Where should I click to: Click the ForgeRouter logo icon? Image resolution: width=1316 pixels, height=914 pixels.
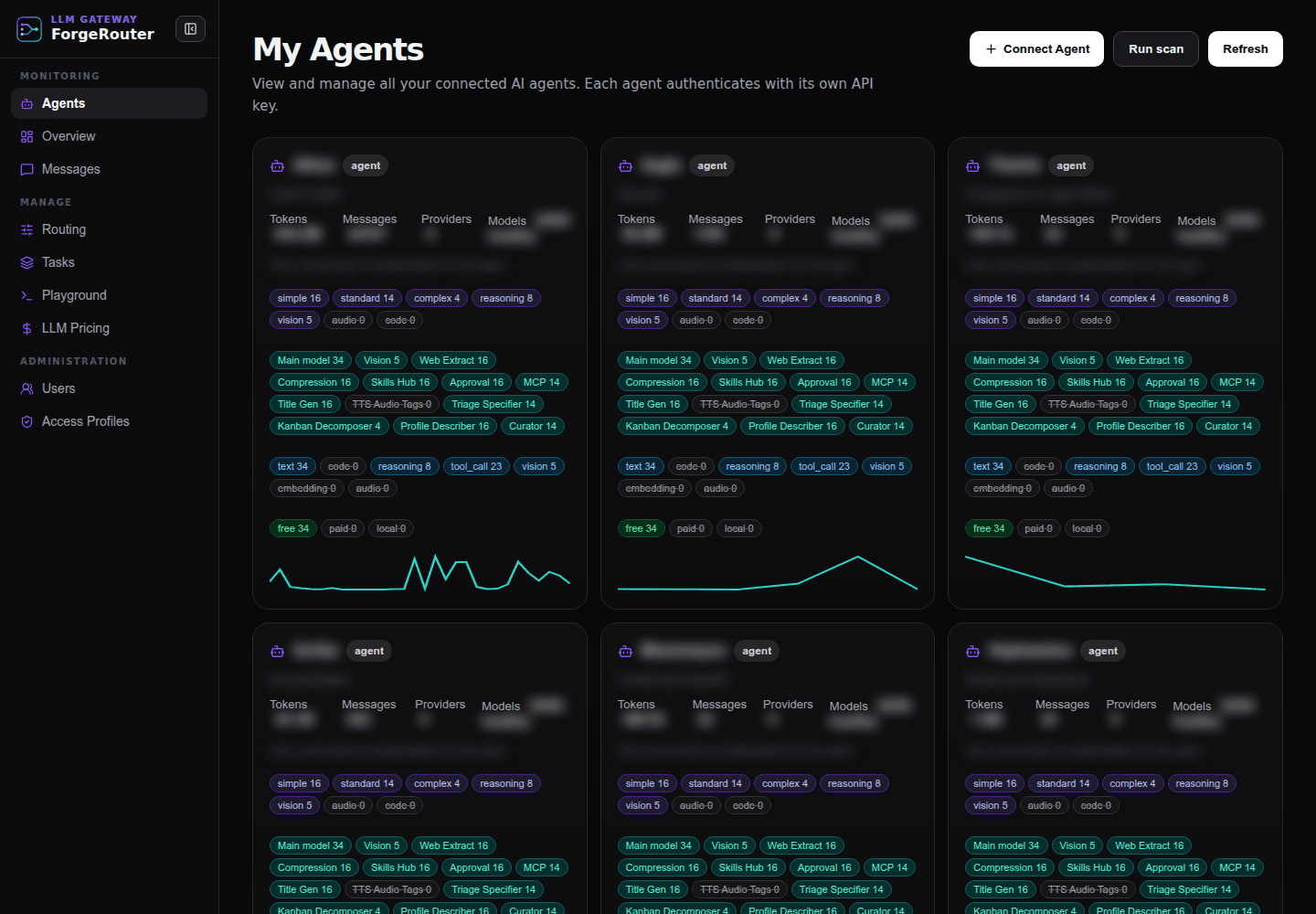coord(29,29)
